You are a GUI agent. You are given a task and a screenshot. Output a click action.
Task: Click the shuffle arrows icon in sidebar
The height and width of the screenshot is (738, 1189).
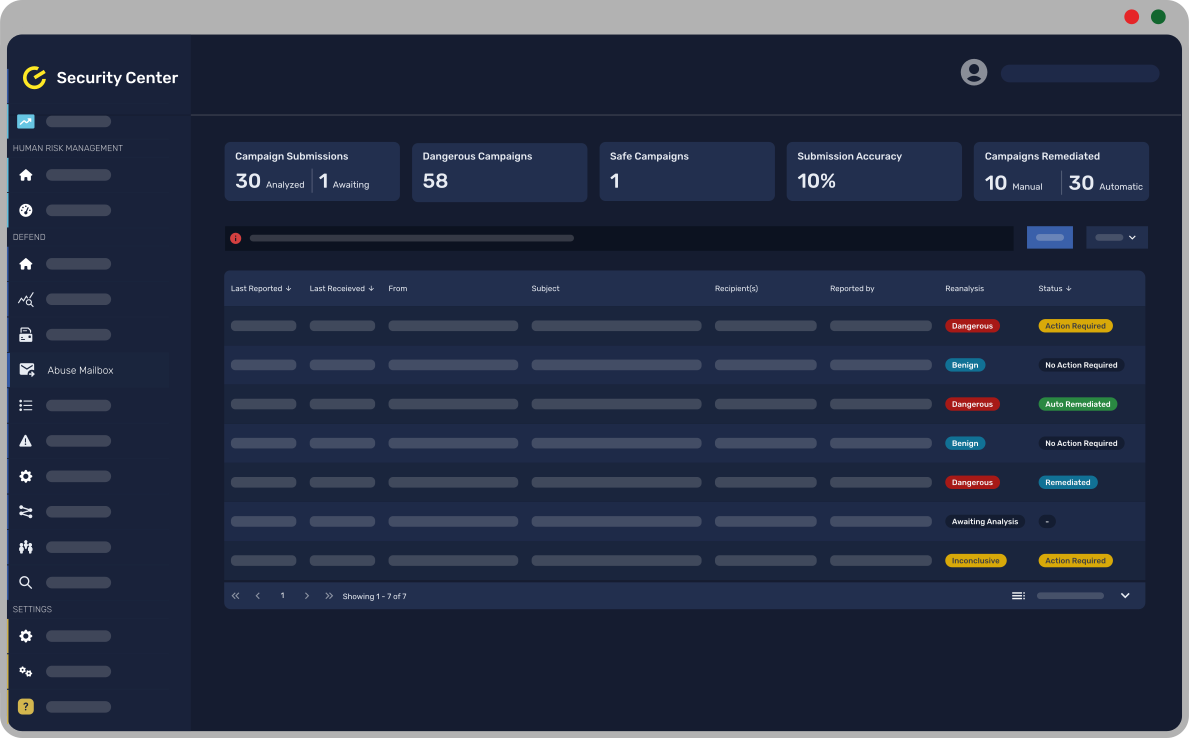(26, 512)
